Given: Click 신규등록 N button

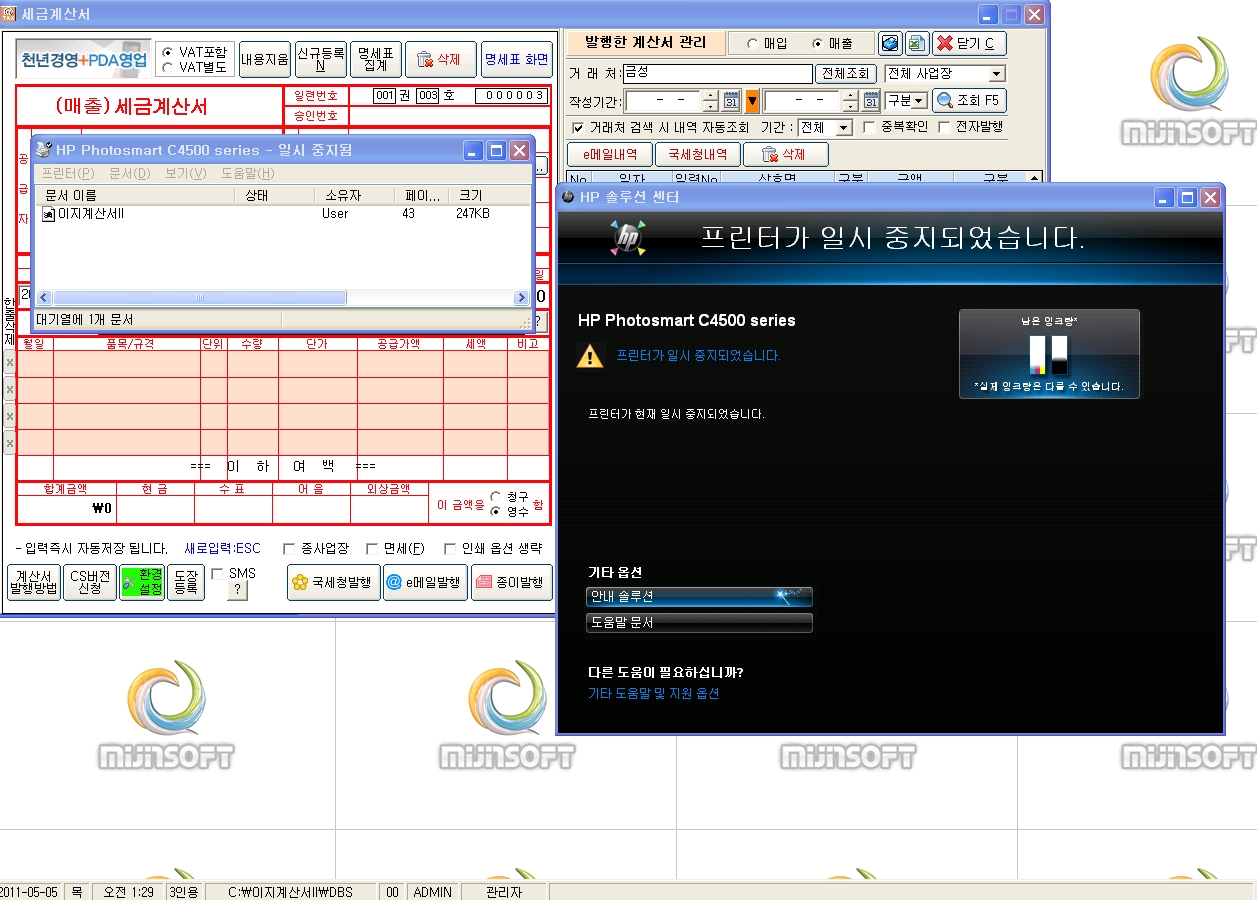Looking at the screenshot, I should (x=321, y=59).
